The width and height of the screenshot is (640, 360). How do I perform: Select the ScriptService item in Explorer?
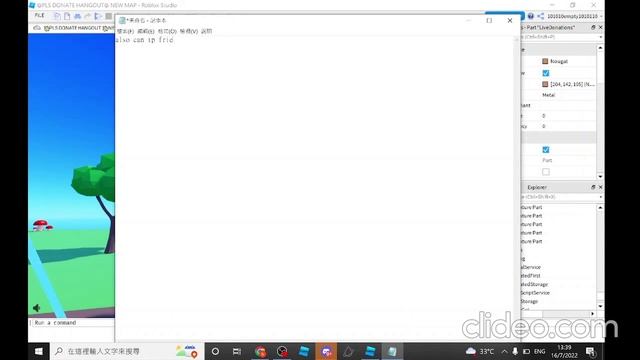pos(535,293)
